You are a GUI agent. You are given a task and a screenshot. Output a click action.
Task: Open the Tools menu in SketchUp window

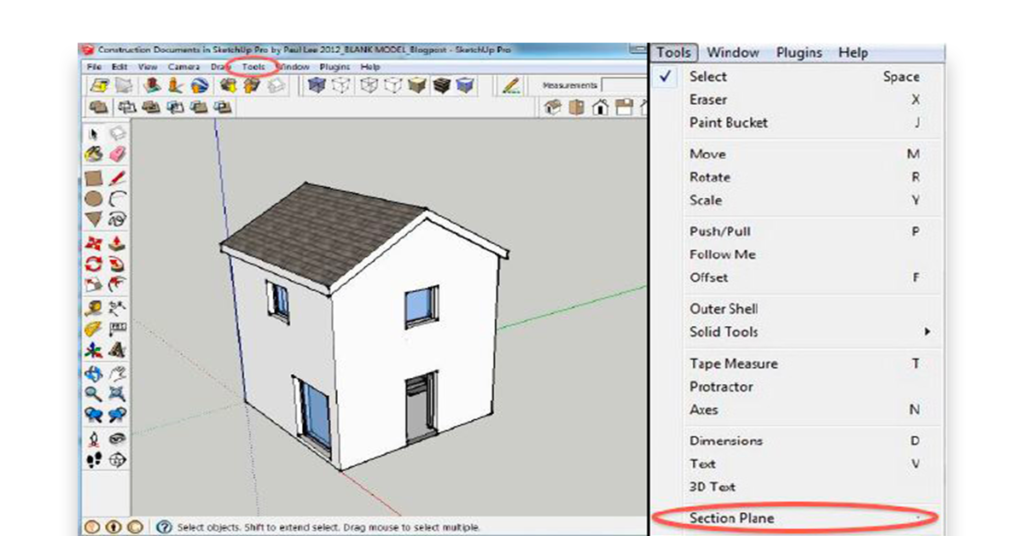(253, 67)
